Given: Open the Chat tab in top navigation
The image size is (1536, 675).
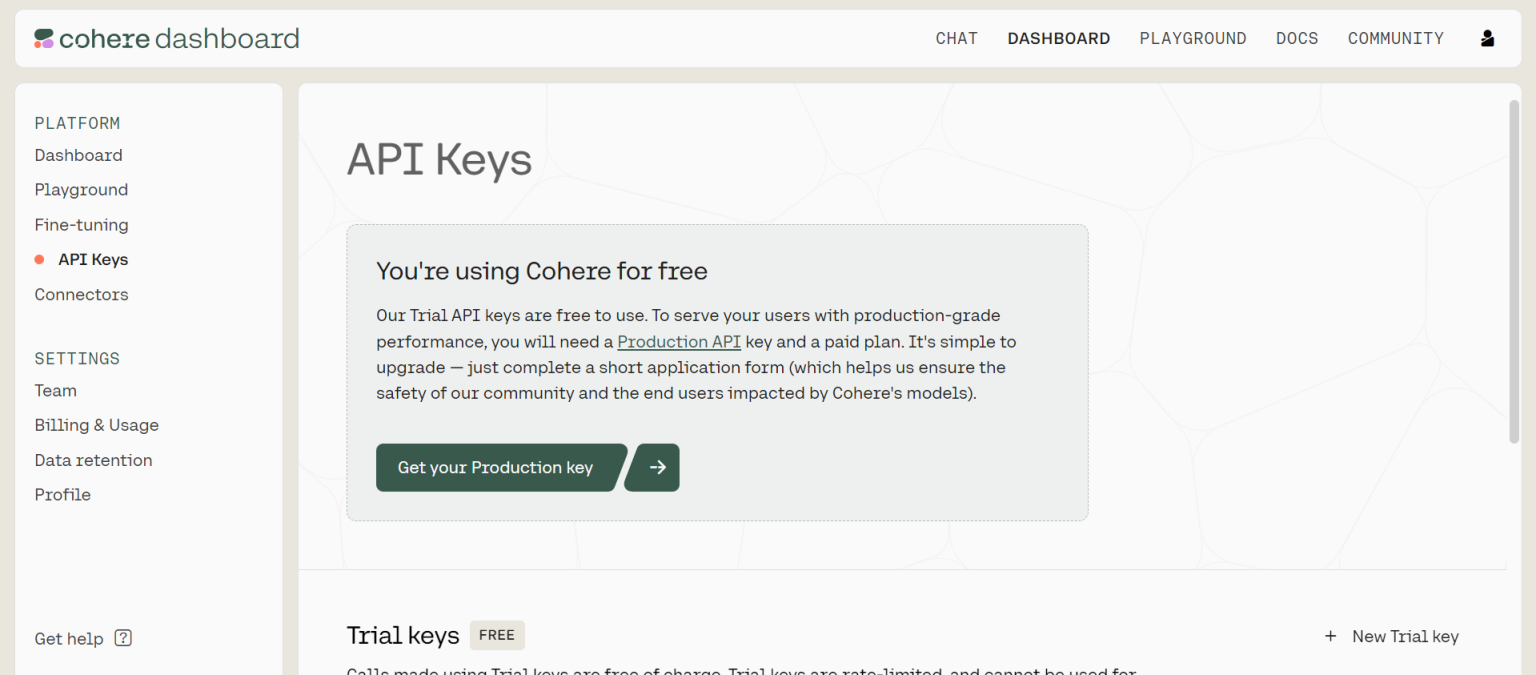Looking at the screenshot, I should tap(956, 39).
